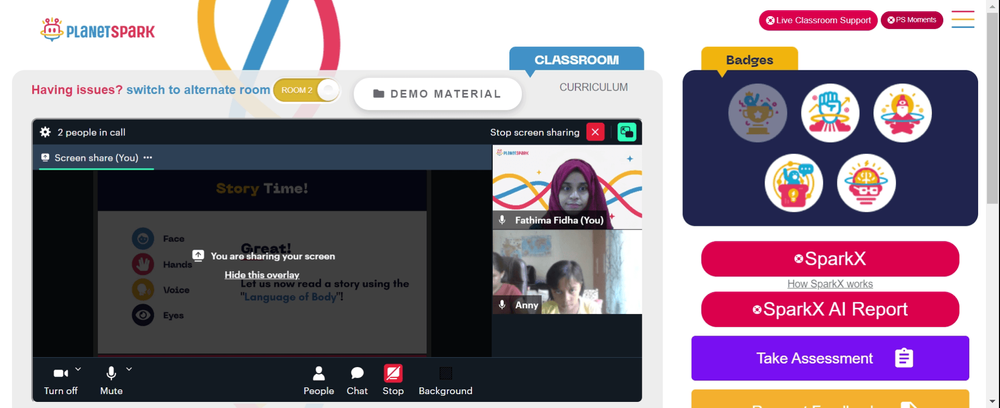Open Screen share tab three-dots menu

pyautogui.click(x=148, y=157)
